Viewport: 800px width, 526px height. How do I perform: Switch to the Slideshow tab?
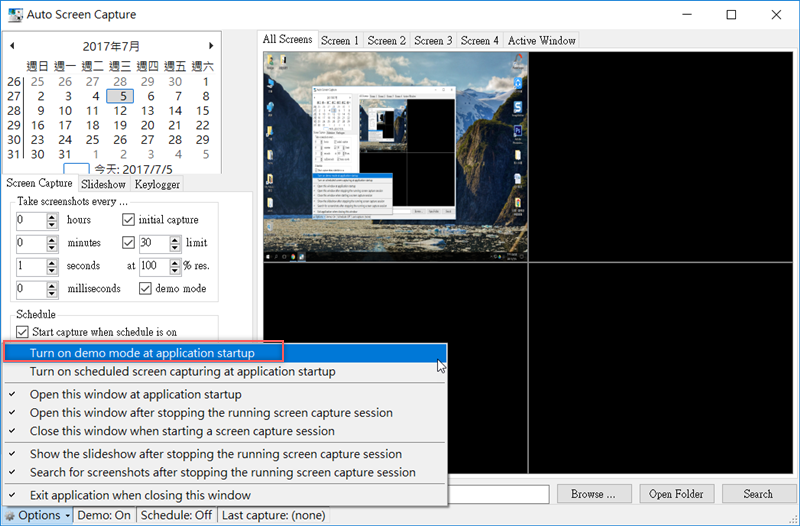tap(104, 184)
